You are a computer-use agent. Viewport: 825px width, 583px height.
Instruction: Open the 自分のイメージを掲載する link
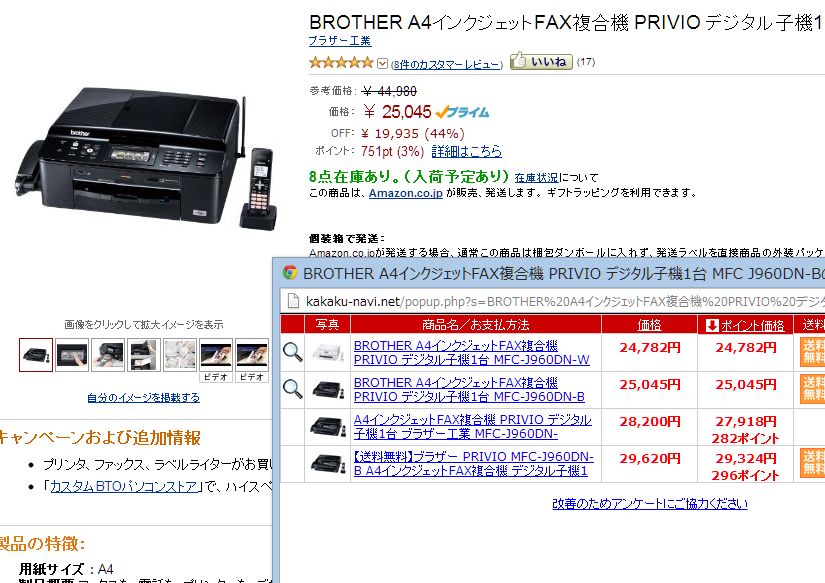[144, 397]
